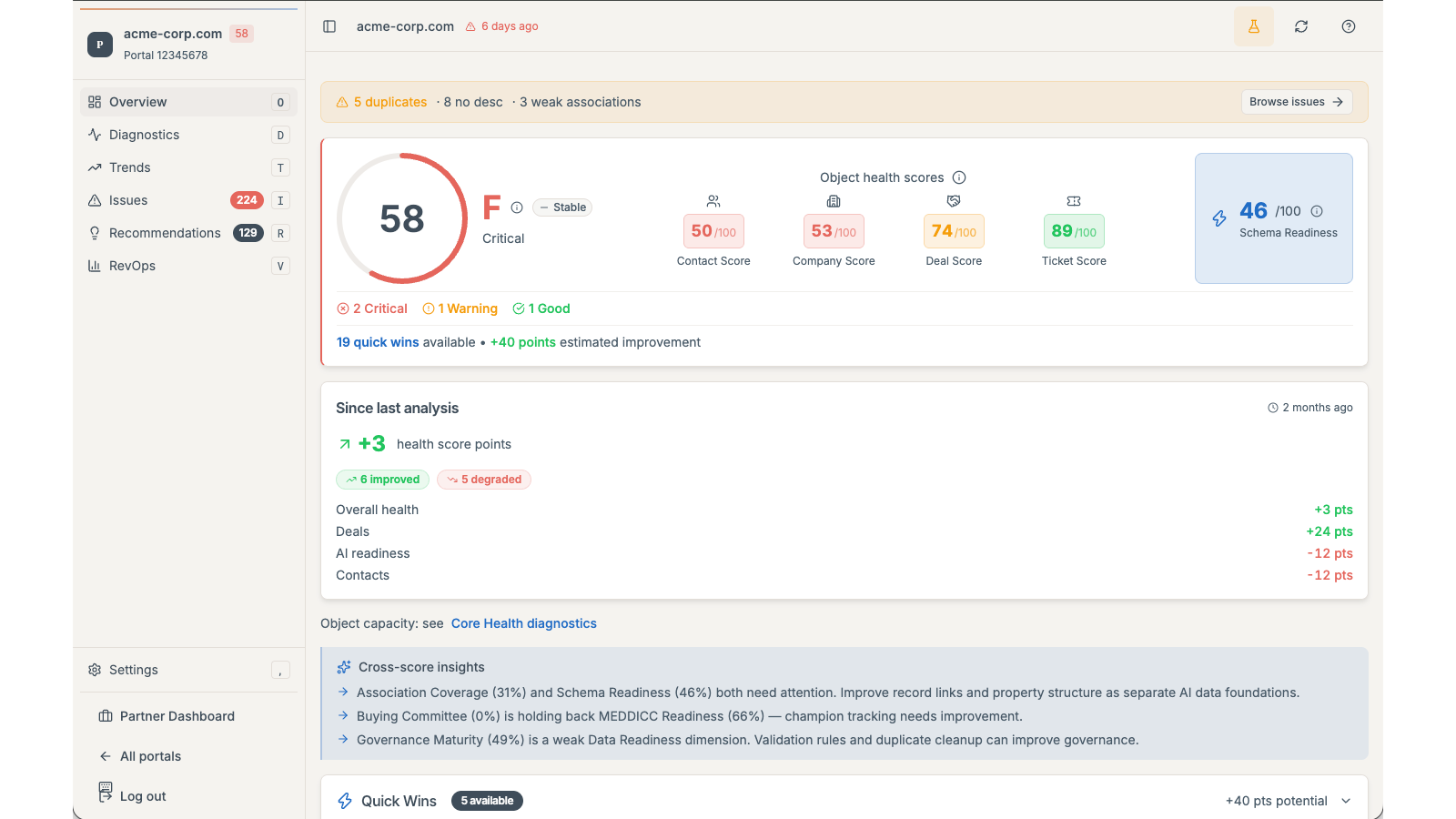Click the 19 quick wins link
Viewport: 1456px width, 819px height.
(x=378, y=342)
